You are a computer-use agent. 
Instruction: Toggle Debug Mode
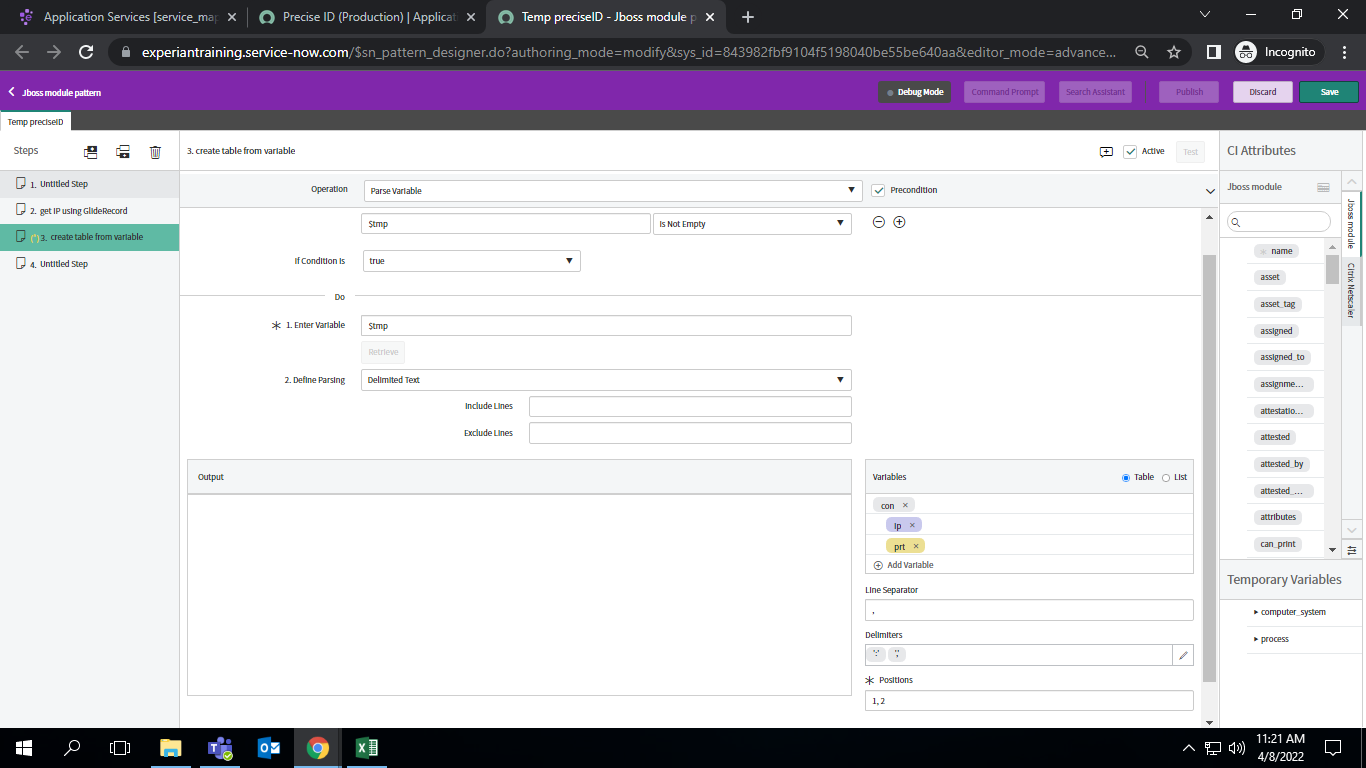pyautogui.click(x=914, y=92)
